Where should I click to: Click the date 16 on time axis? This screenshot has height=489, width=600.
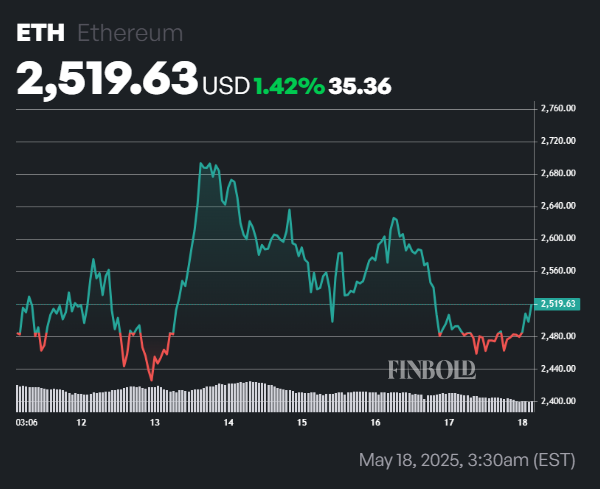click(x=375, y=422)
